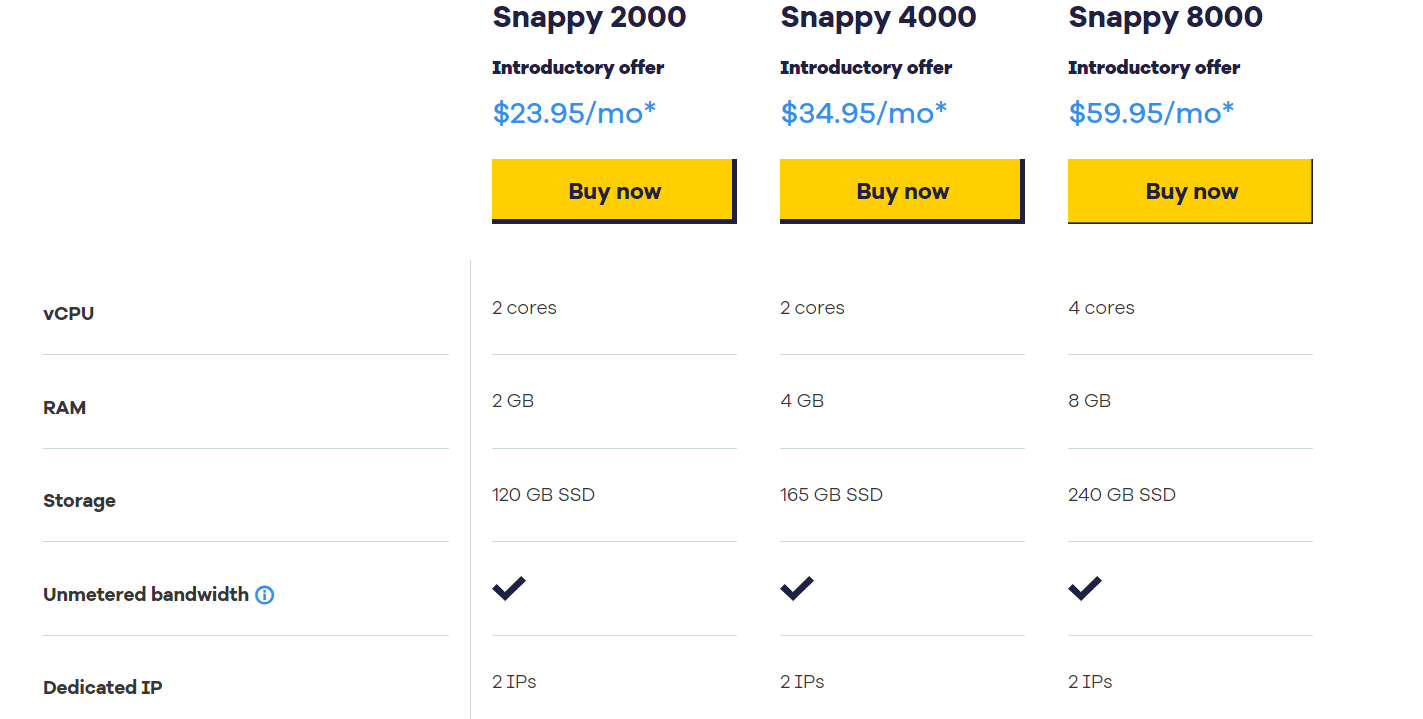Click the vCPU row label

click(x=69, y=313)
